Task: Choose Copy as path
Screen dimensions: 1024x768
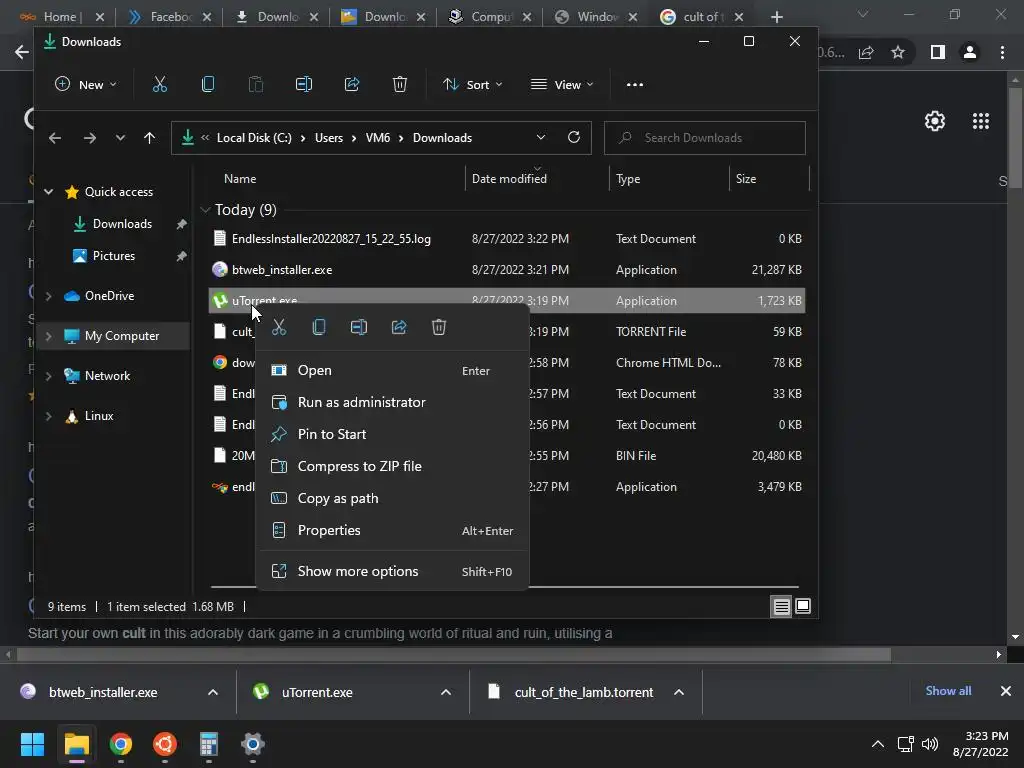Action: (x=392, y=498)
